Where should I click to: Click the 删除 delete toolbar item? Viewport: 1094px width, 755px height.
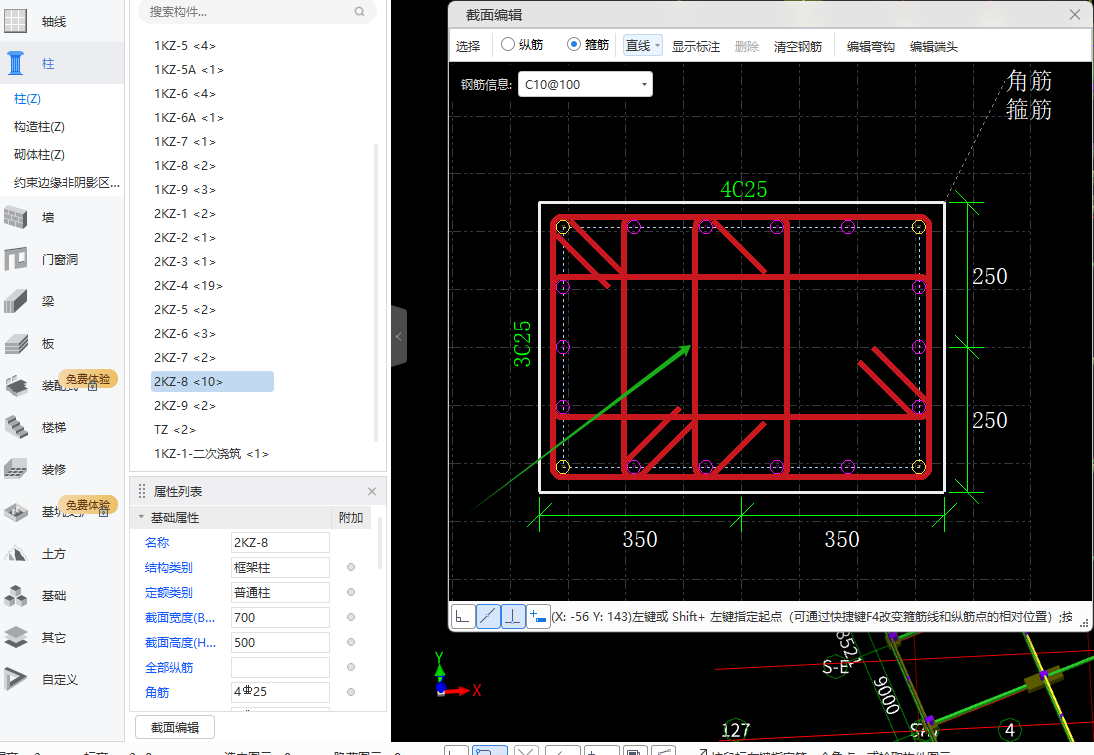(x=747, y=47)
